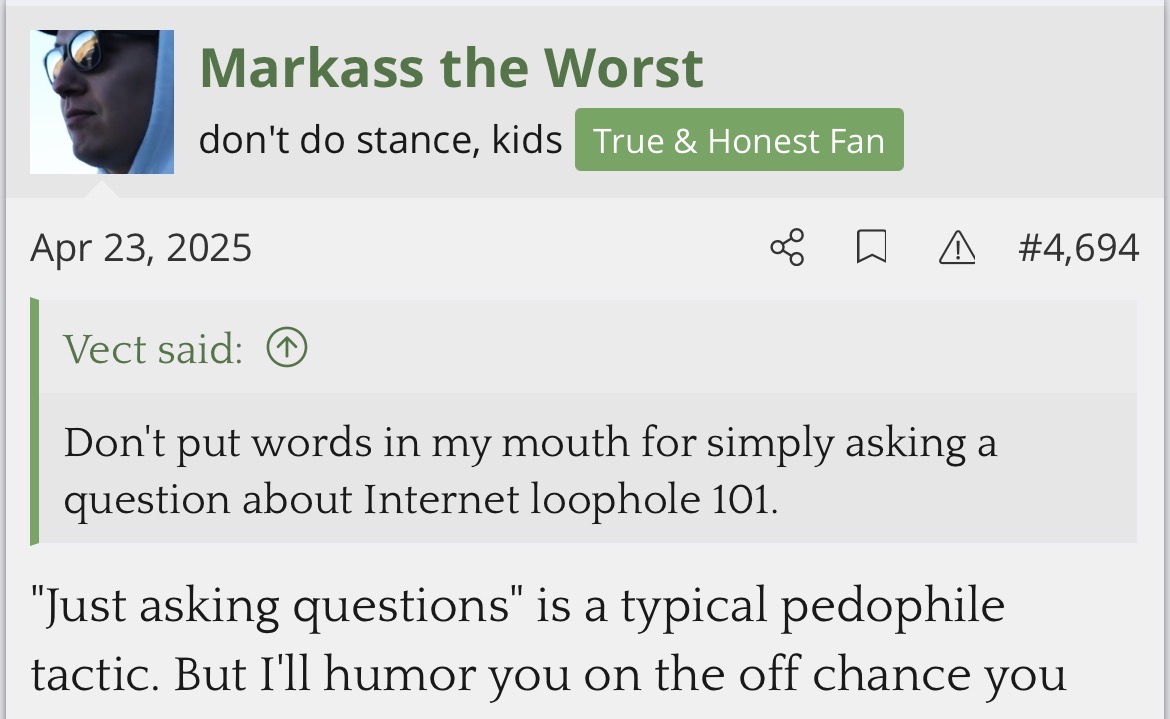
Task: Report this post with warning triangle
Action: pyautogui.click(x=956, y=248)
